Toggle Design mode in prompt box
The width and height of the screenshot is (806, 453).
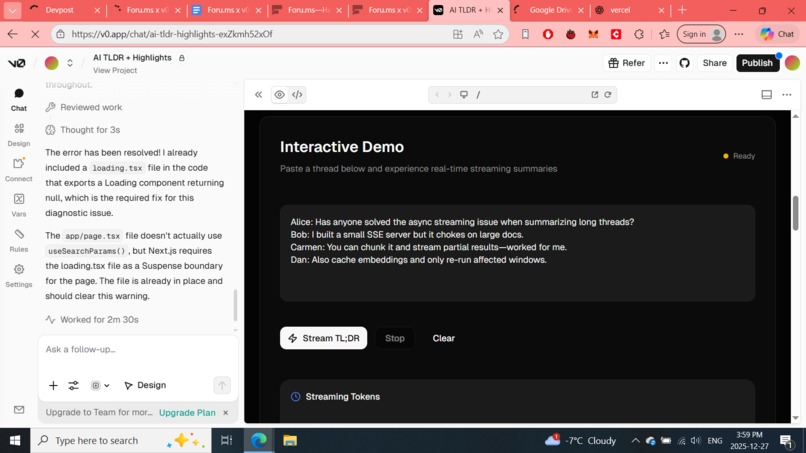(x=145, y=385)
